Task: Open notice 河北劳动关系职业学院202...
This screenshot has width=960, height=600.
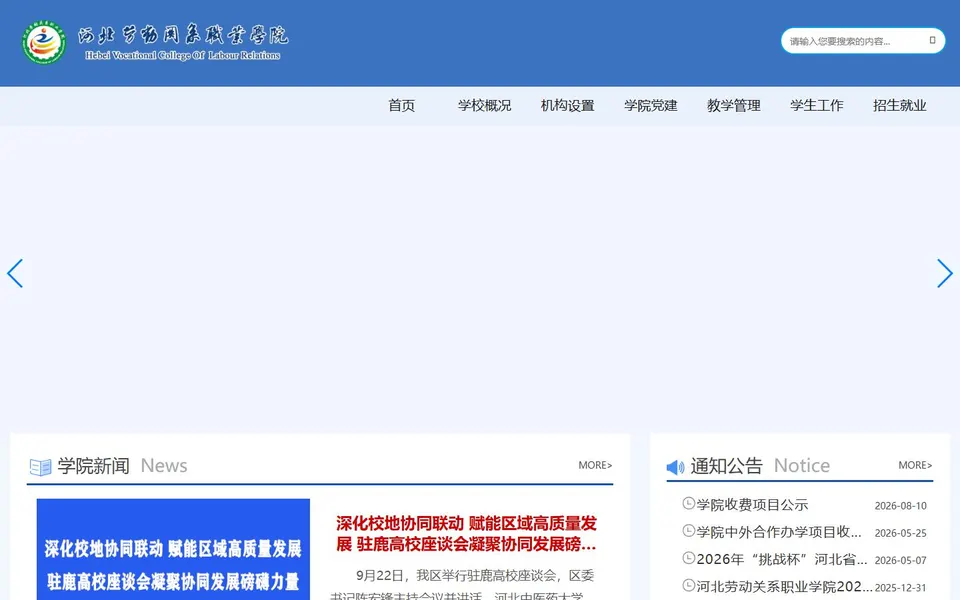Action: (784, 587)
